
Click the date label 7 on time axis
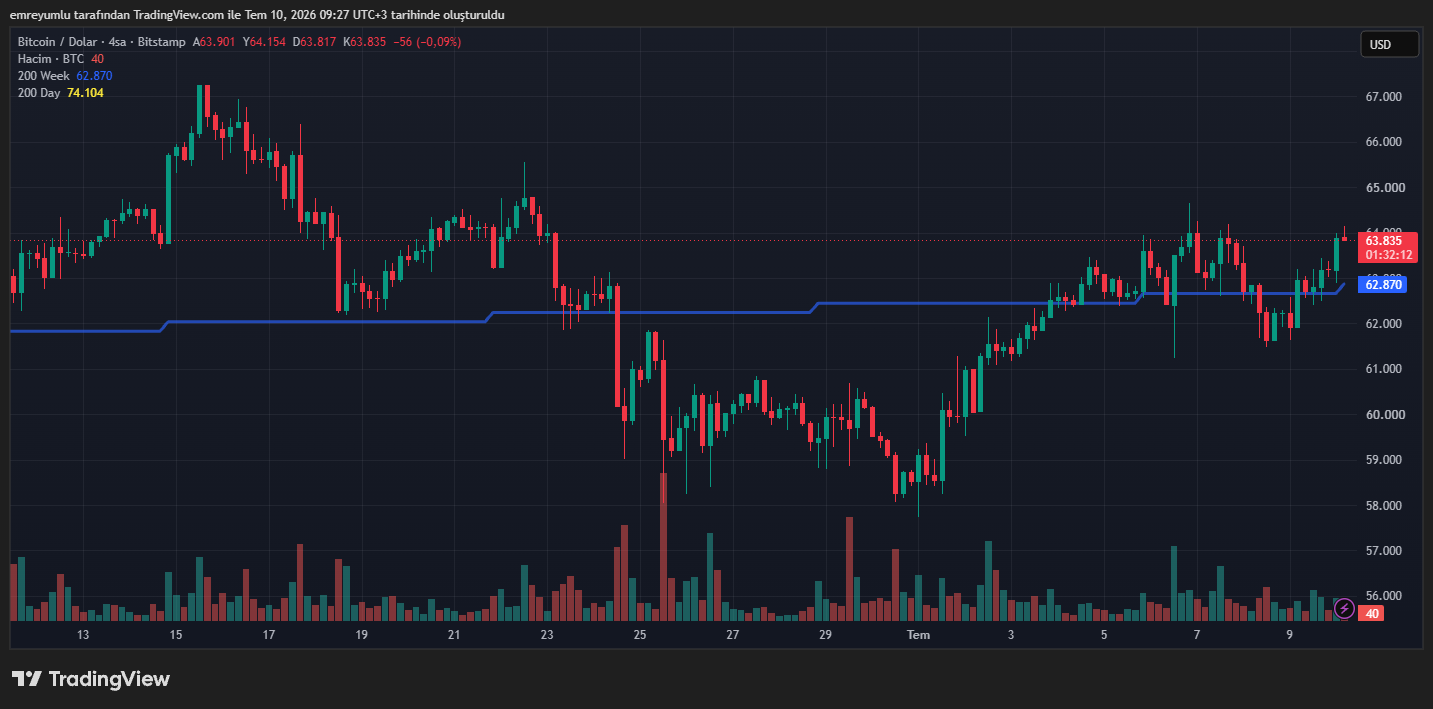[x=1197, y=635]
